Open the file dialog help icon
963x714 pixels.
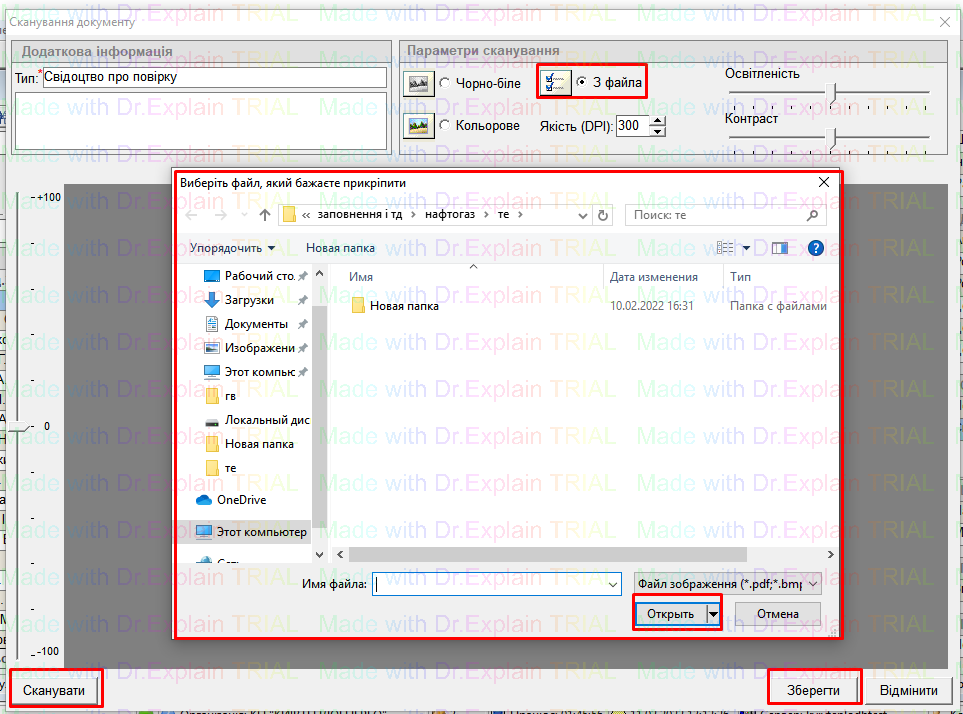pos(815,248)
